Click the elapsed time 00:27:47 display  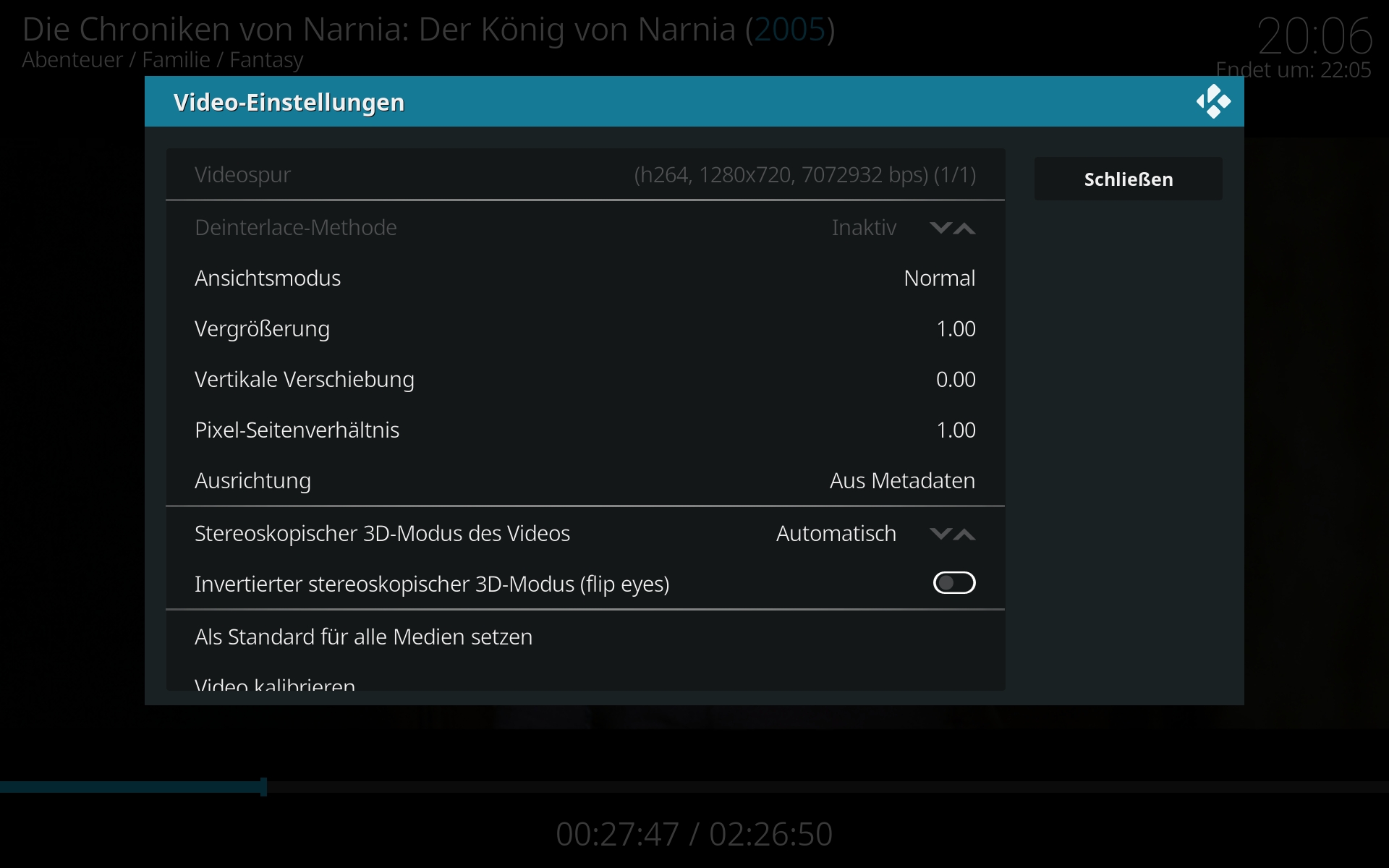click(x=617, y=834)
